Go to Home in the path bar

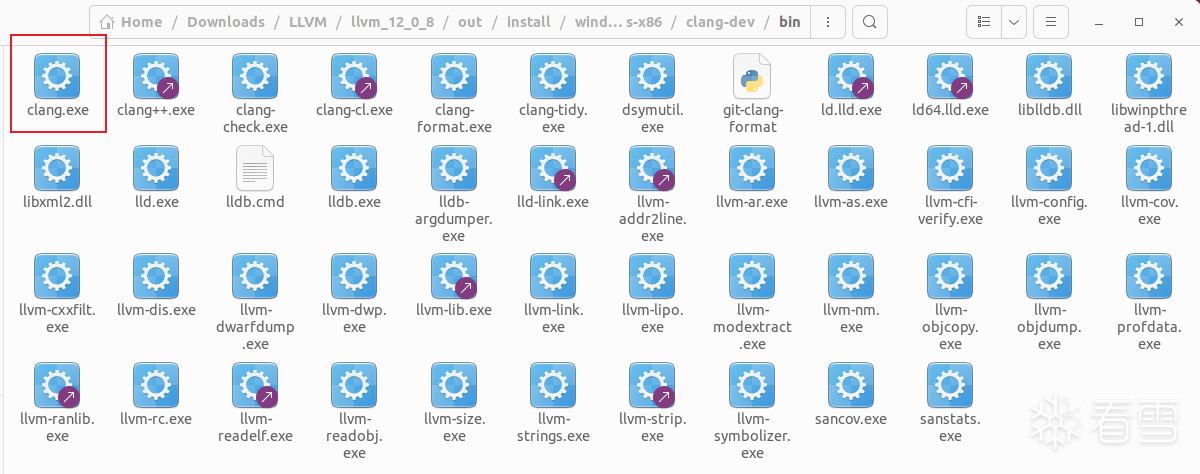pos(131,21)
